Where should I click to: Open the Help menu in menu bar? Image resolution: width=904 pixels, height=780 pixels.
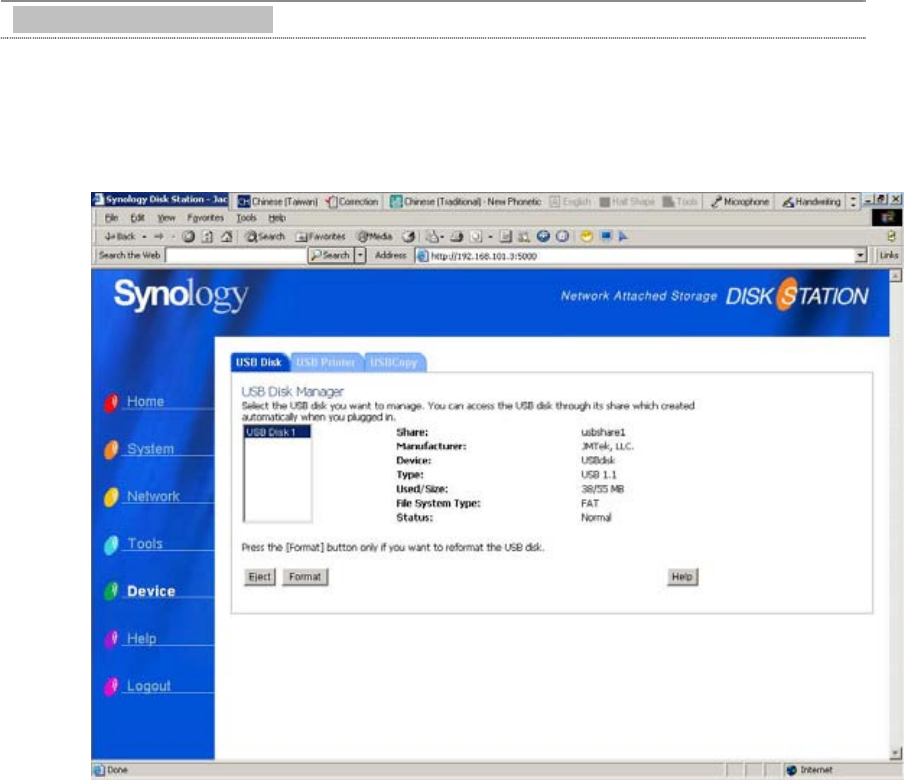point(277,218)
